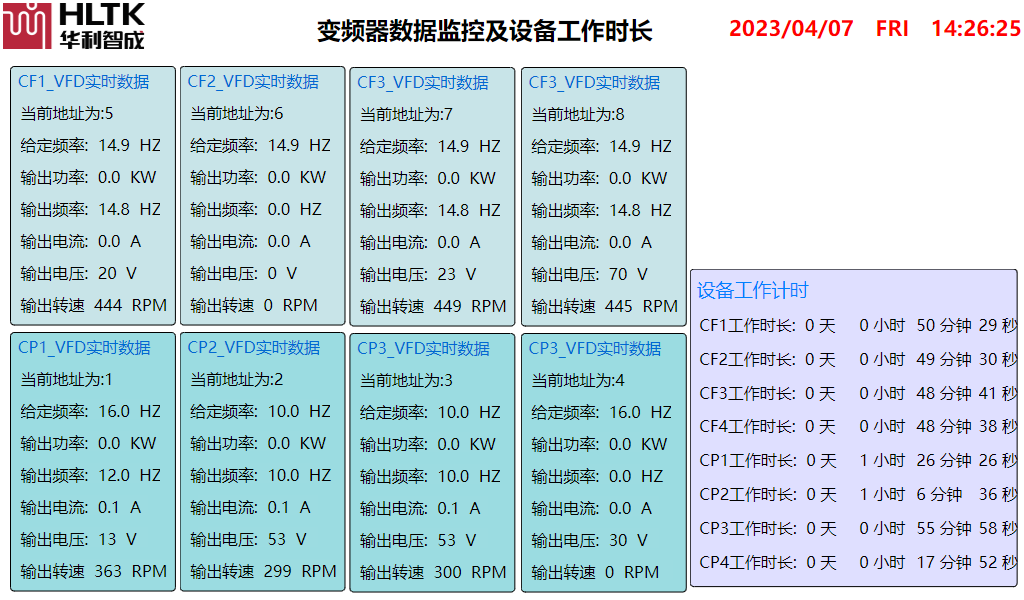Click the CP1 给定频率 value 16.0
This screenshot has height=600, width=1024.
coord(114,412)
